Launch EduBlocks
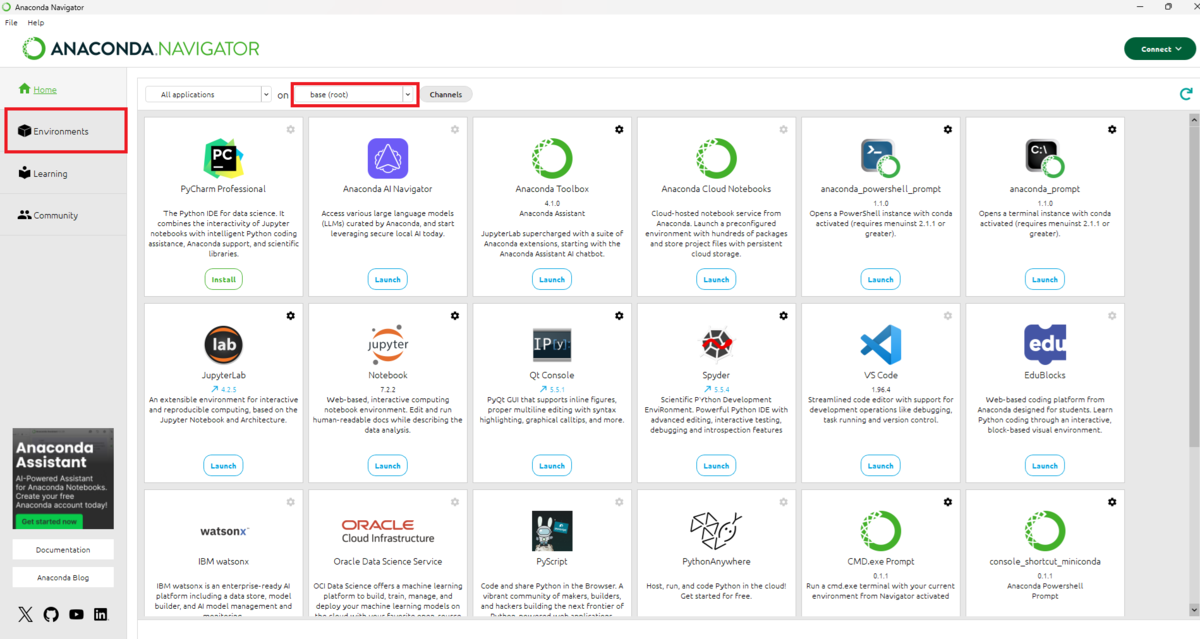The width and height of the screenshot is (1200, 639). (x=1045, y=465)
